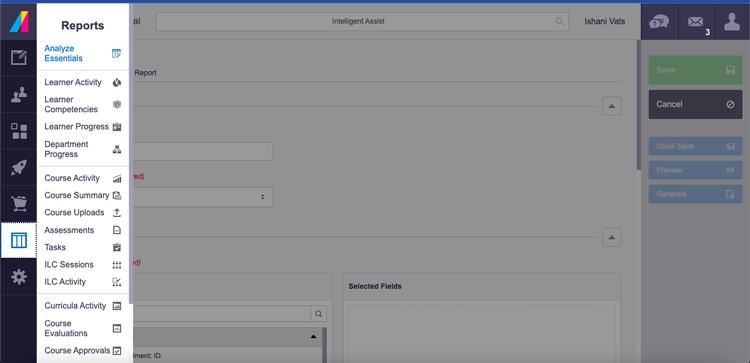Open Course Uploads report

(x=82, y=212)
